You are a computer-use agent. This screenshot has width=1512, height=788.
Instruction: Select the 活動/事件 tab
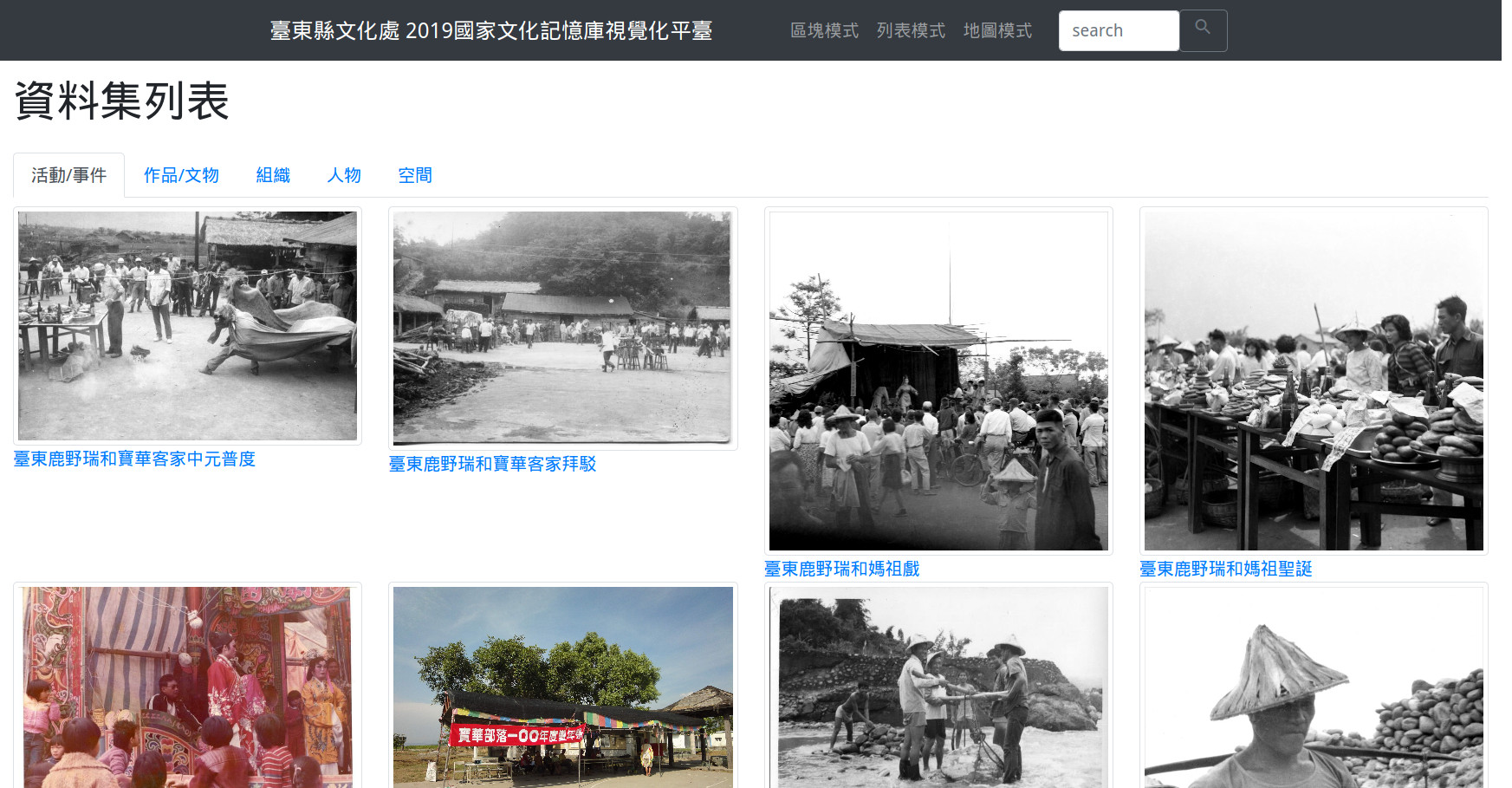(x=68, y=175)
